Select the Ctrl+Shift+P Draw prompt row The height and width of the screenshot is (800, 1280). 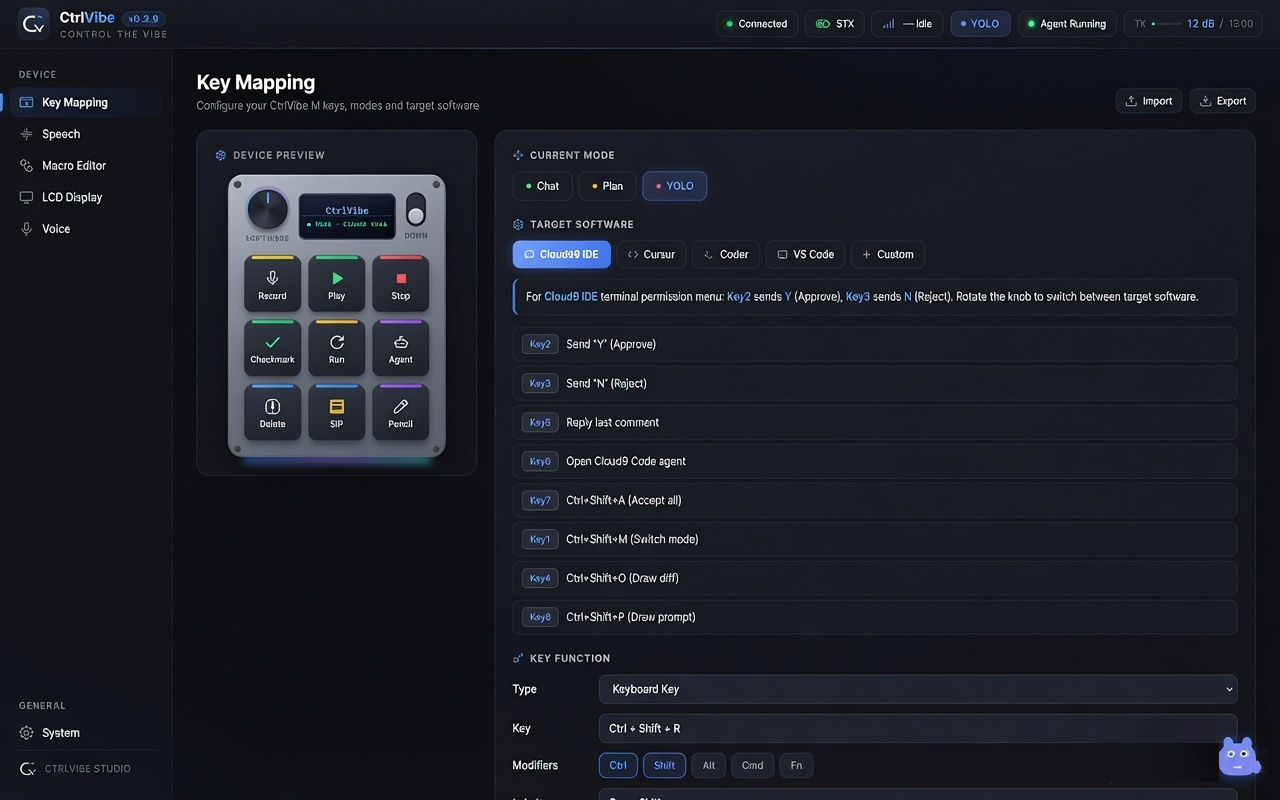(875, 617)
